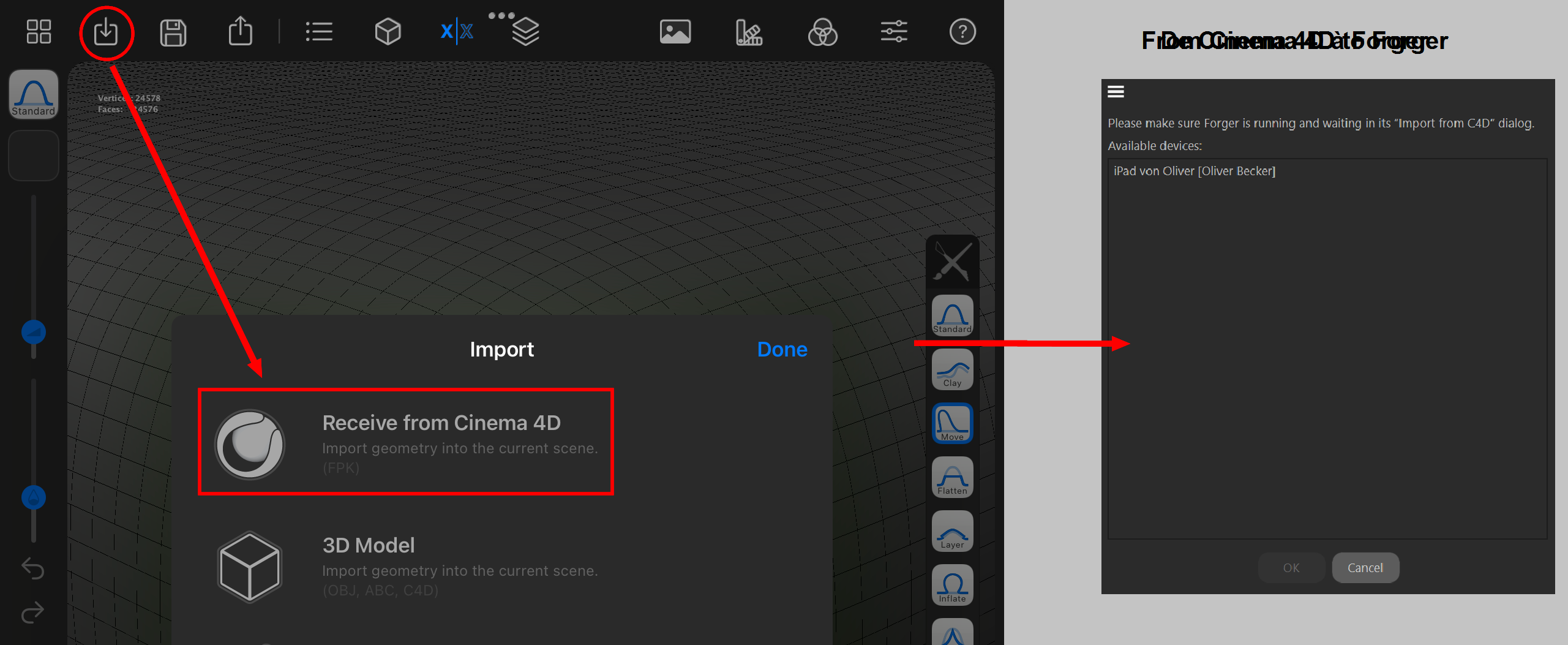Click the empty brush slot below Standard
The image size is (1568, 645).
pos(34,156)
